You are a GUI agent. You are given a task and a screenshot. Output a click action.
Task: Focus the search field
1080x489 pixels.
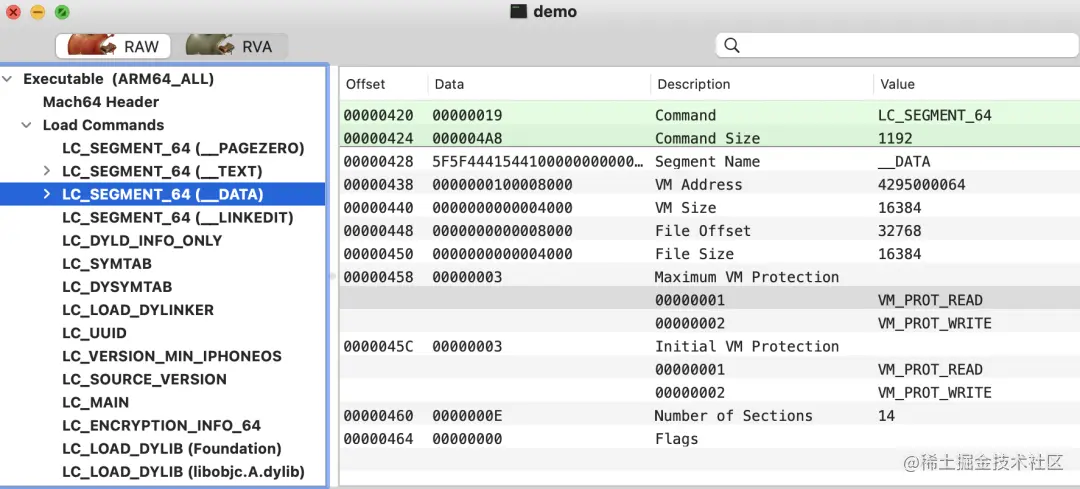[897, 45]
